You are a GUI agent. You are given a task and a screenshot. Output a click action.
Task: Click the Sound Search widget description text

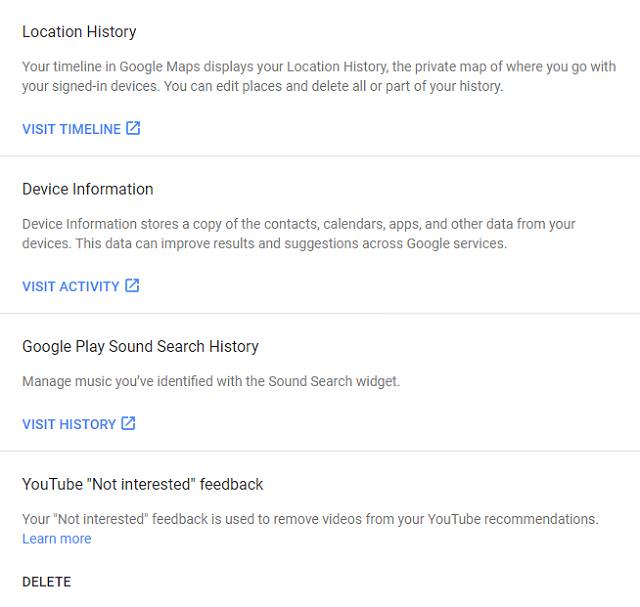[211, 381]
